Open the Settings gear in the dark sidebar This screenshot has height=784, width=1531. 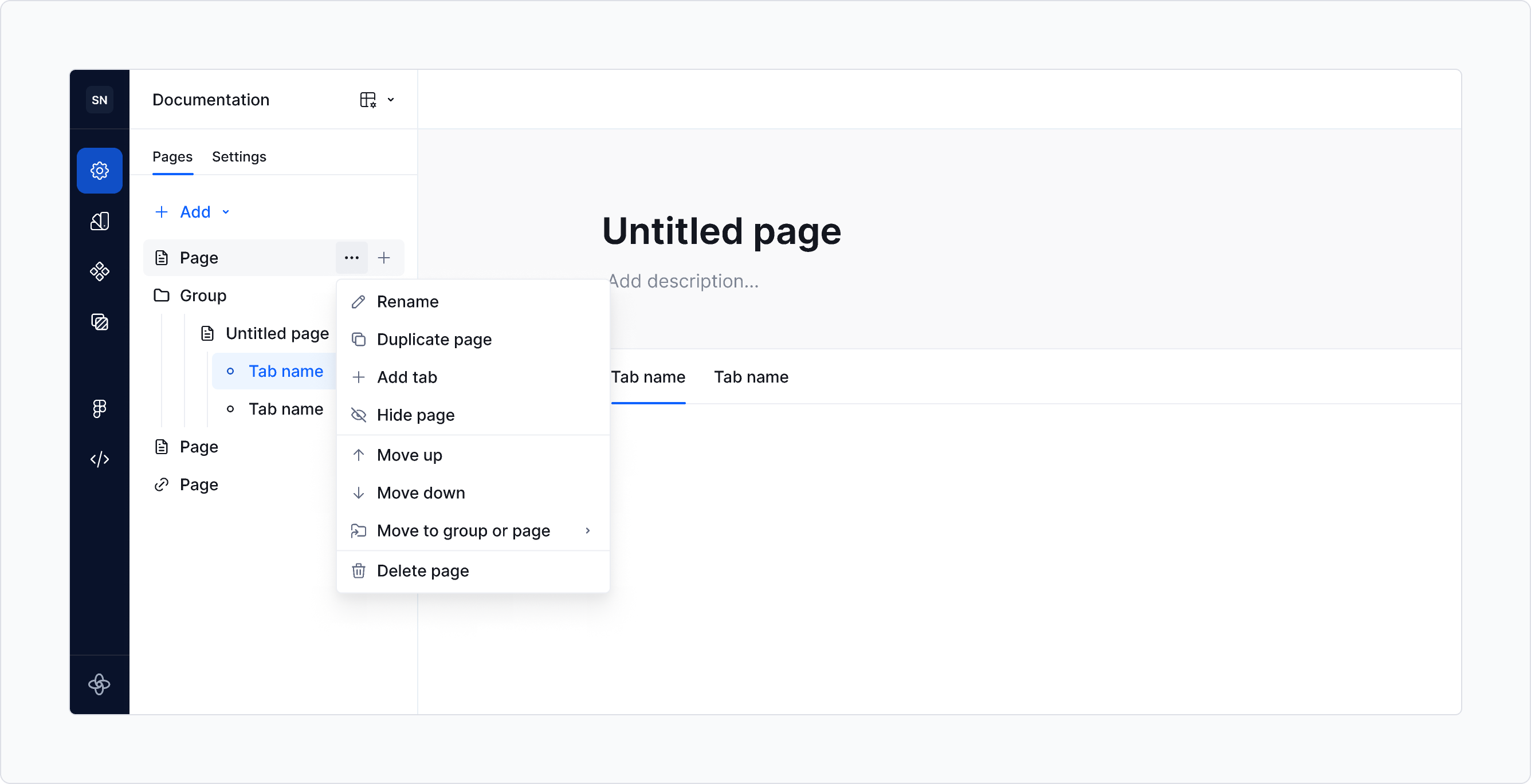click(x=99, y=171)
